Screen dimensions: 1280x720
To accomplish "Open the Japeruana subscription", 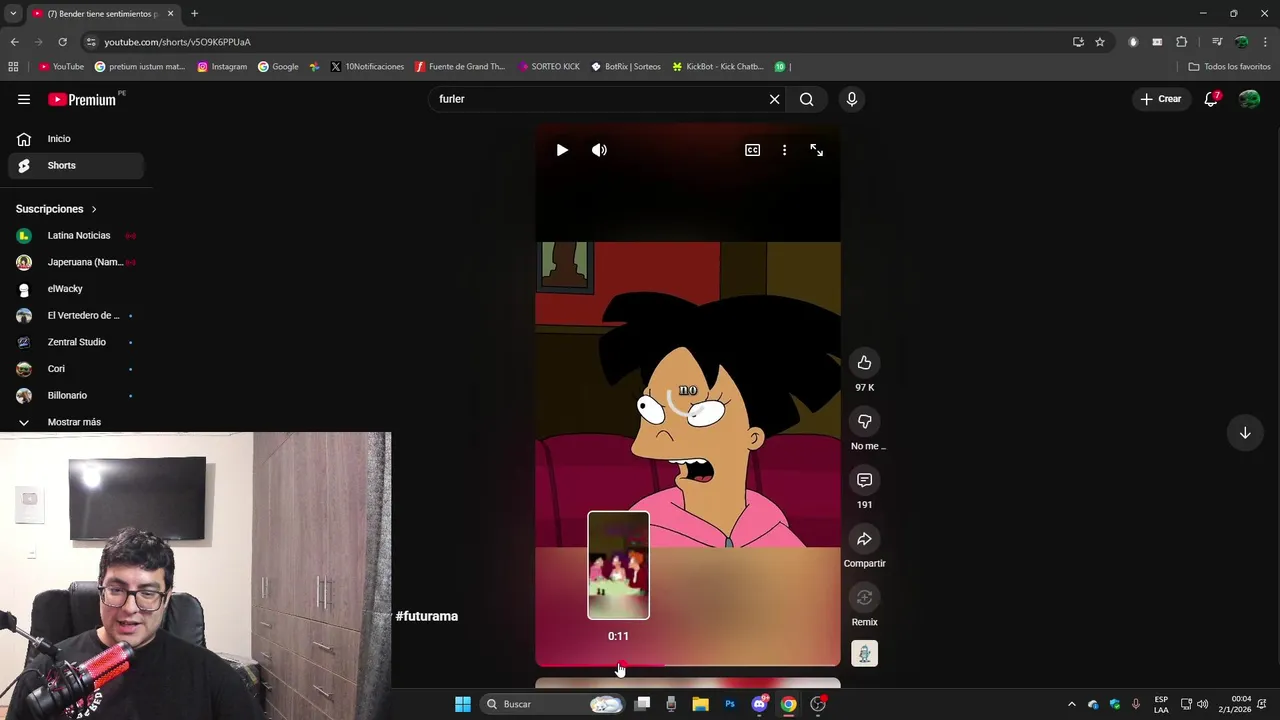I will tap(75, 262).
